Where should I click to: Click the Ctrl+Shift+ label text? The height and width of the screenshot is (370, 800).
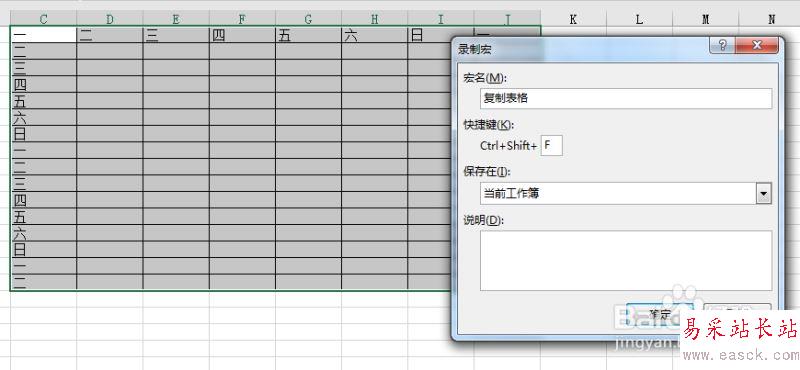click(509, 146)
